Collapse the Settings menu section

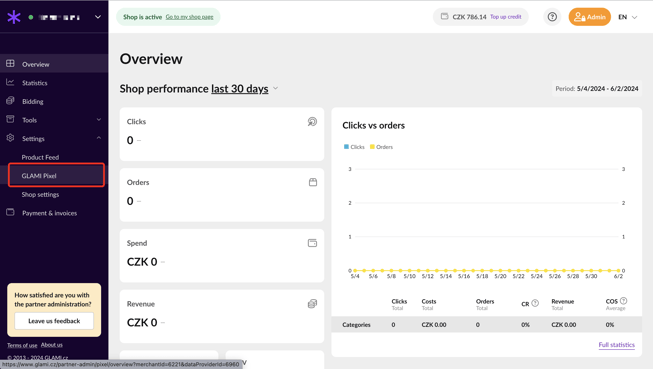point(99,138)
